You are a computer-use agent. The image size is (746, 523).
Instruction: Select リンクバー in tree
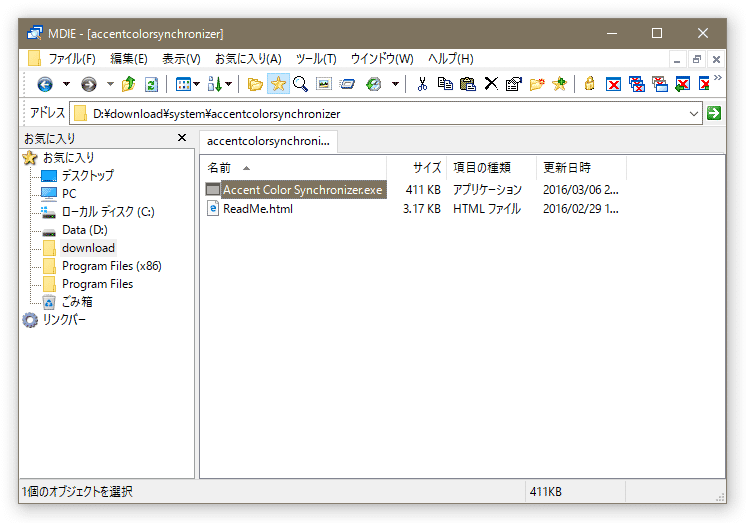[64, 320]
